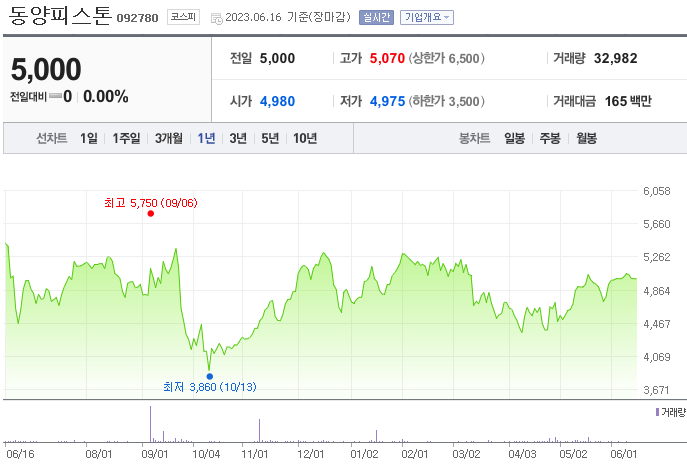This screenshot has width=687, height=473.
Task: Click the 2023.06.16 기준(장마감) date text
Action: coord(288,18)
